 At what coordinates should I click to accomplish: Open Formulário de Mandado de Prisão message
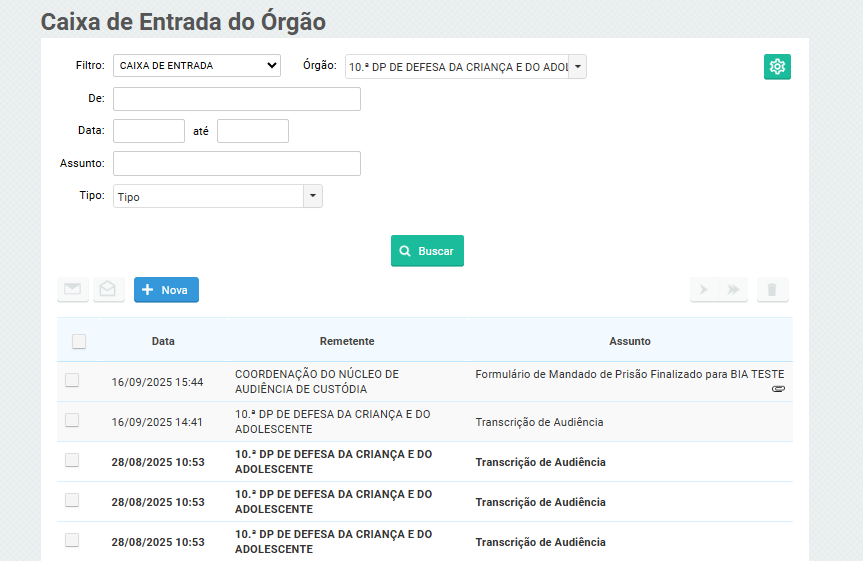click(629, 374)
